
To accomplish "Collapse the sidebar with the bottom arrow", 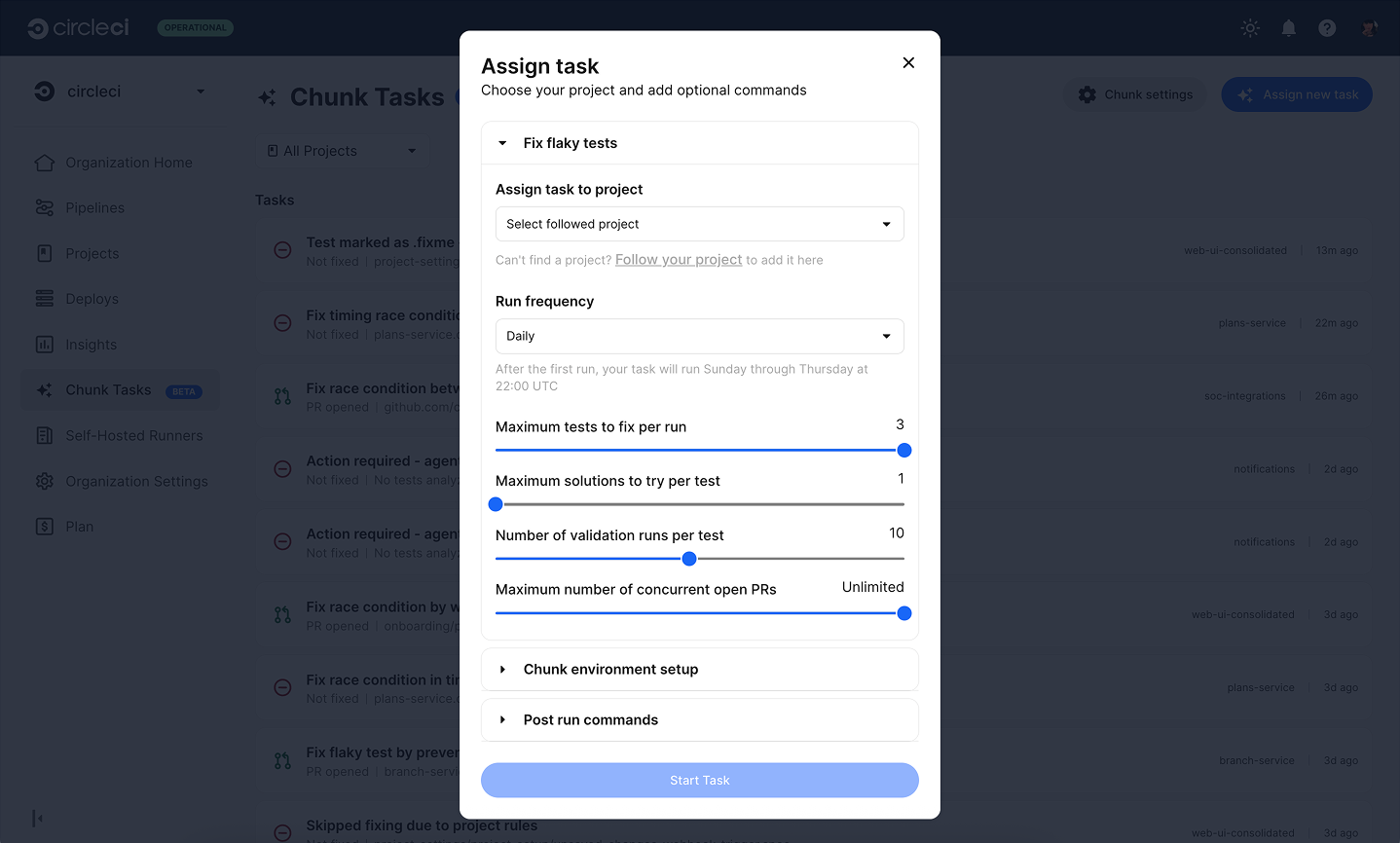I will tap(37, 818).
